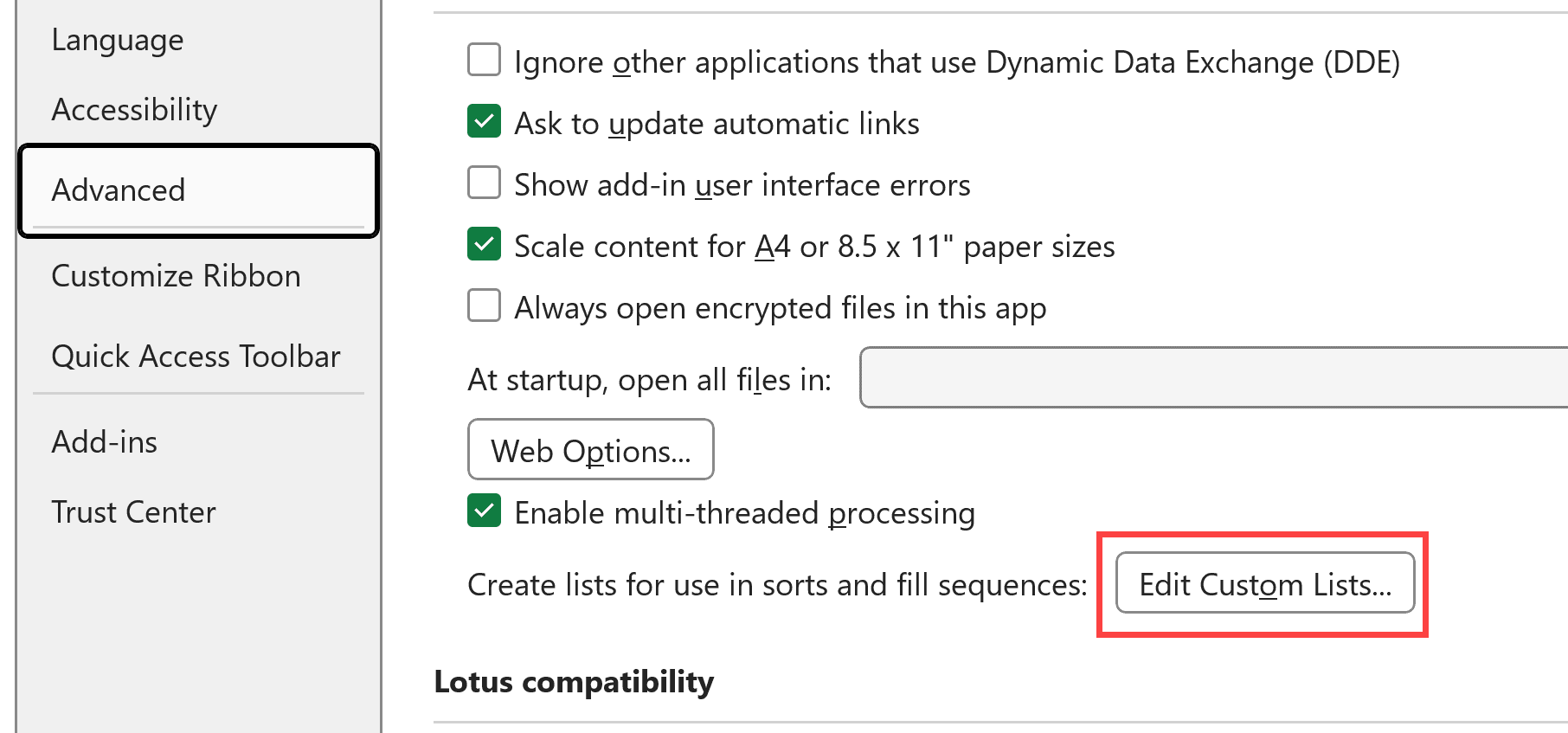Open the Web Options dialog
This screenshot has width=1568, height=733.
[591, 450]
